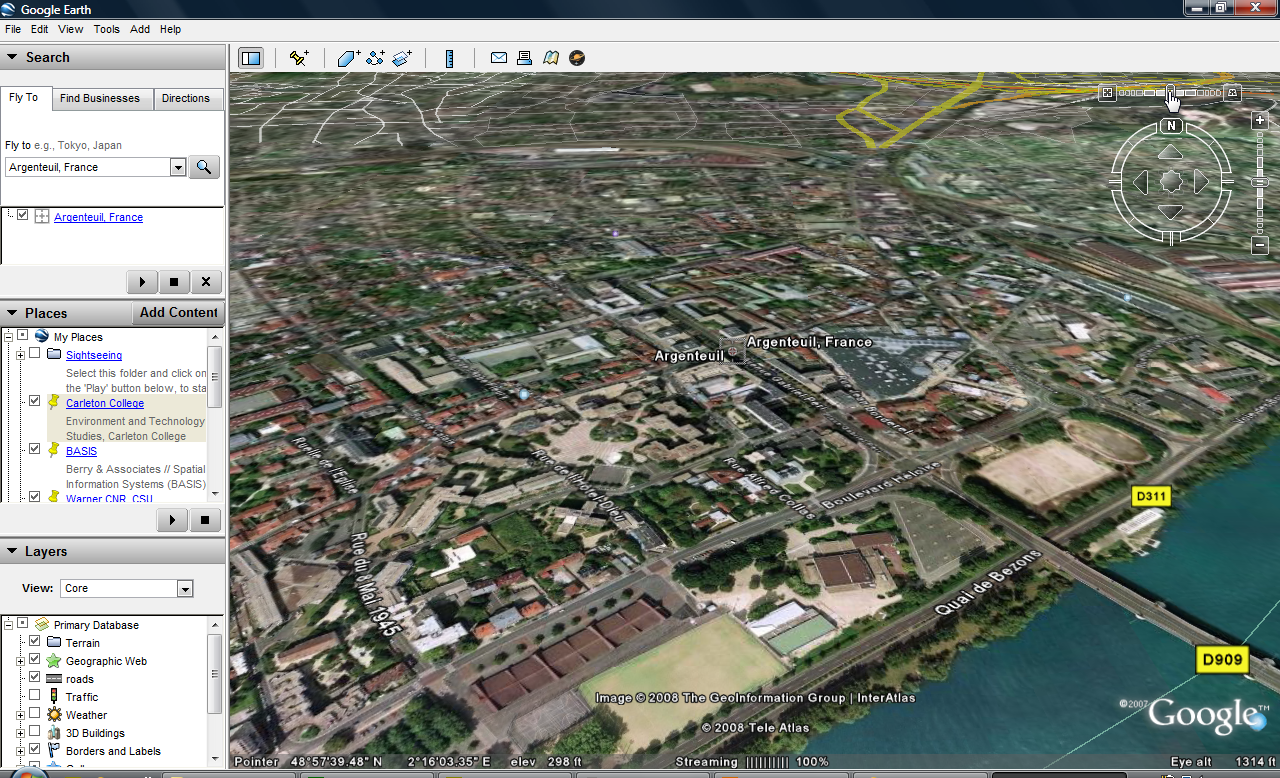Print the current view using printer icon

pos(524,58)
